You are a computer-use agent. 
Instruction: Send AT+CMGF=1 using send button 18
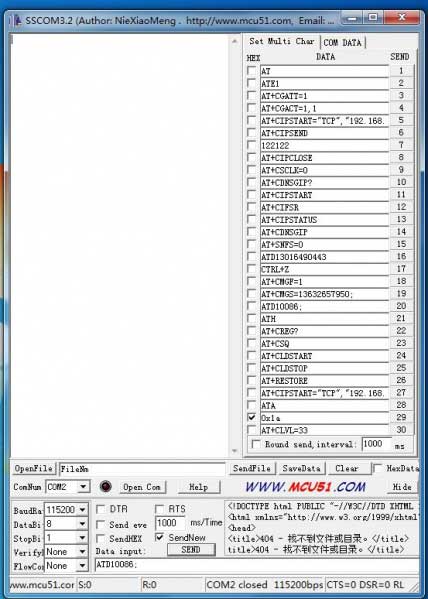pyautogui.click(x=401, y=281)
